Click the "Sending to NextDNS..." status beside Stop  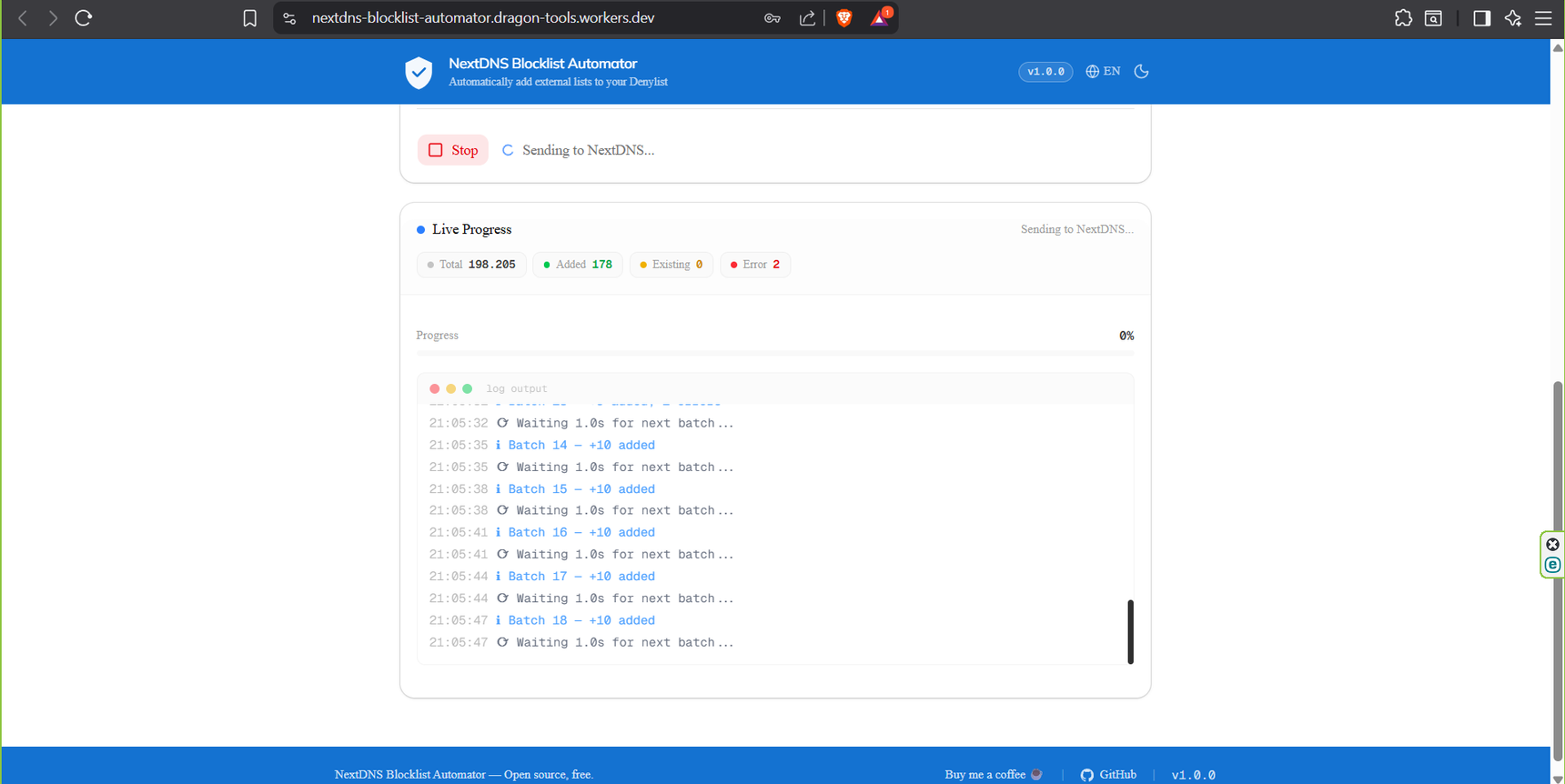(588, 150)
